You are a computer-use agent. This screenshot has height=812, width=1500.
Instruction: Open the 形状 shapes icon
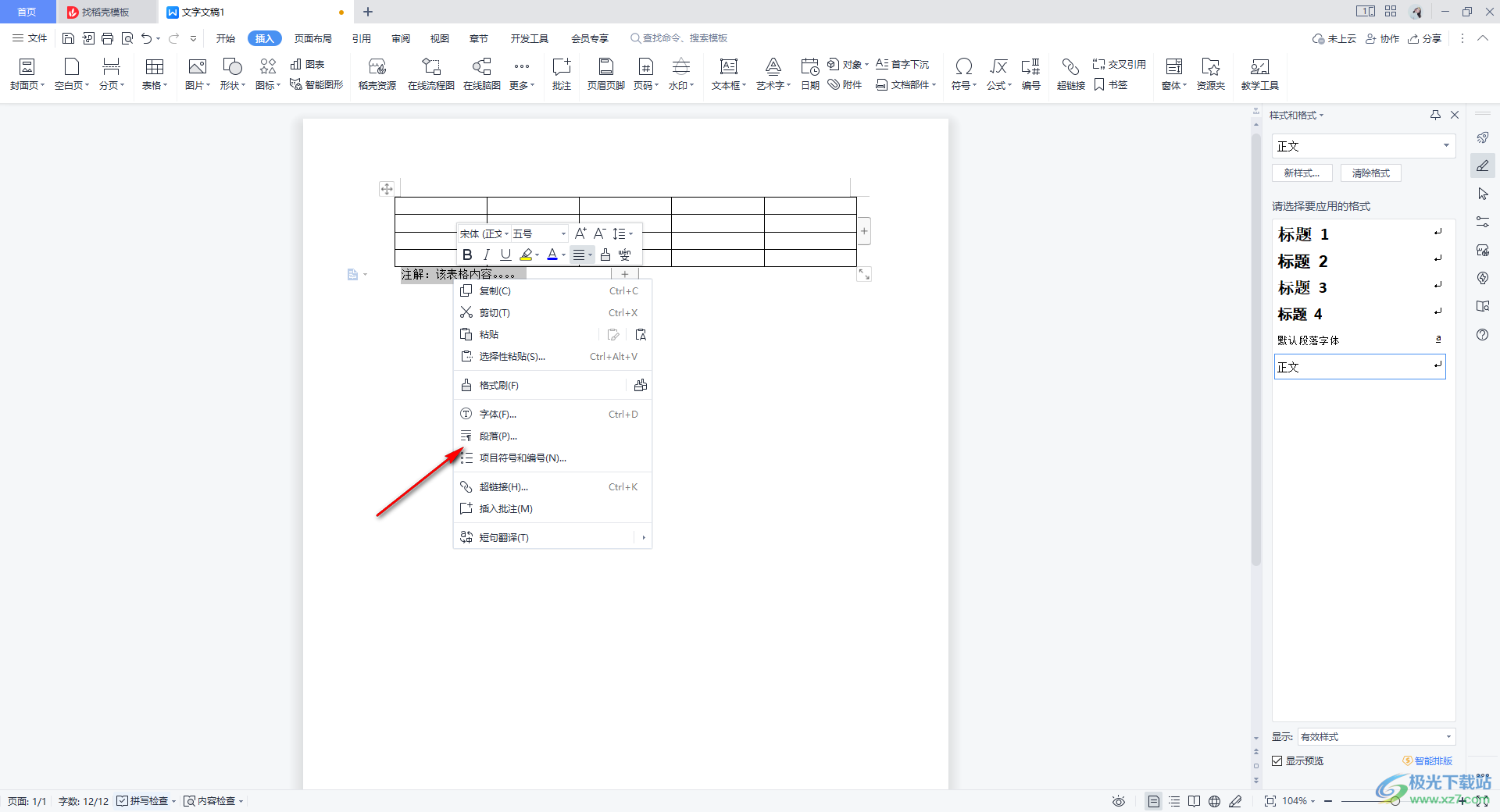[232, 74]
